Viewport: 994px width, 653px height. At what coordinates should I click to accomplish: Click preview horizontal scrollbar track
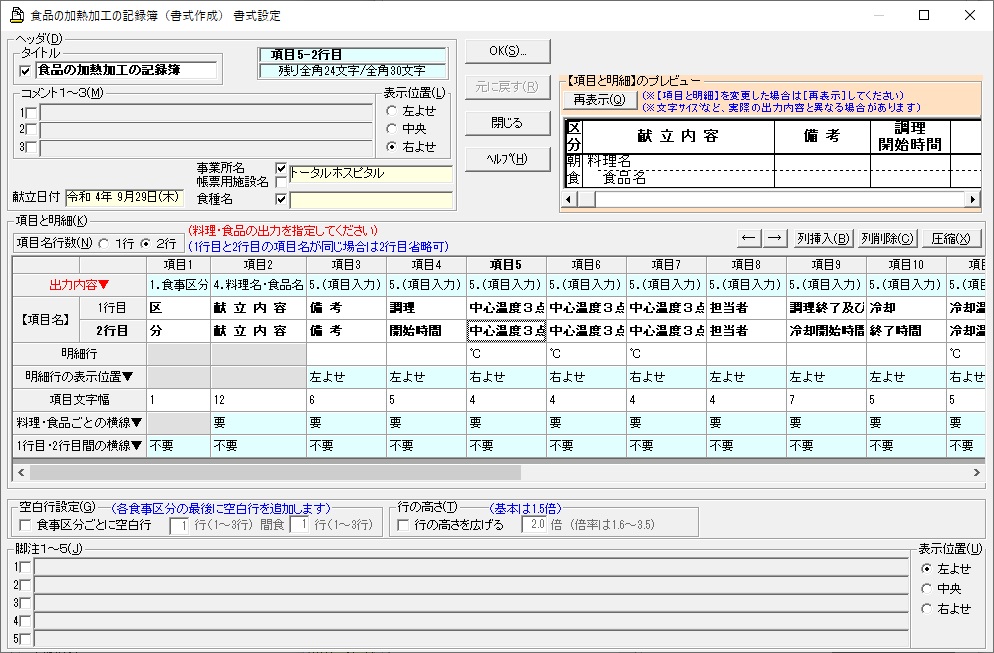tap(780, 199)
